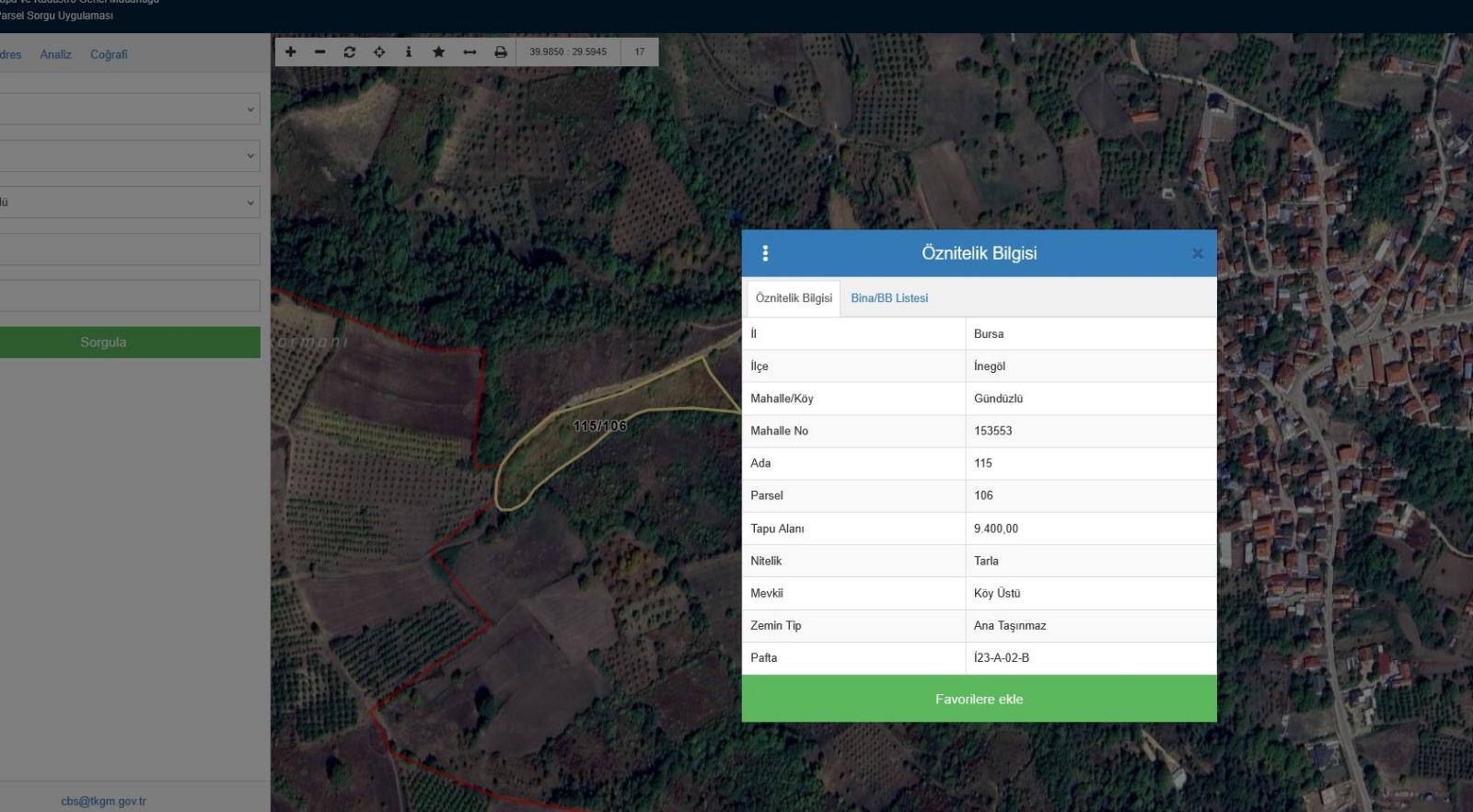Close the Öznitelik Bilgisi popup
The width and height of the screenshot is (1473, 812).
1198,253
